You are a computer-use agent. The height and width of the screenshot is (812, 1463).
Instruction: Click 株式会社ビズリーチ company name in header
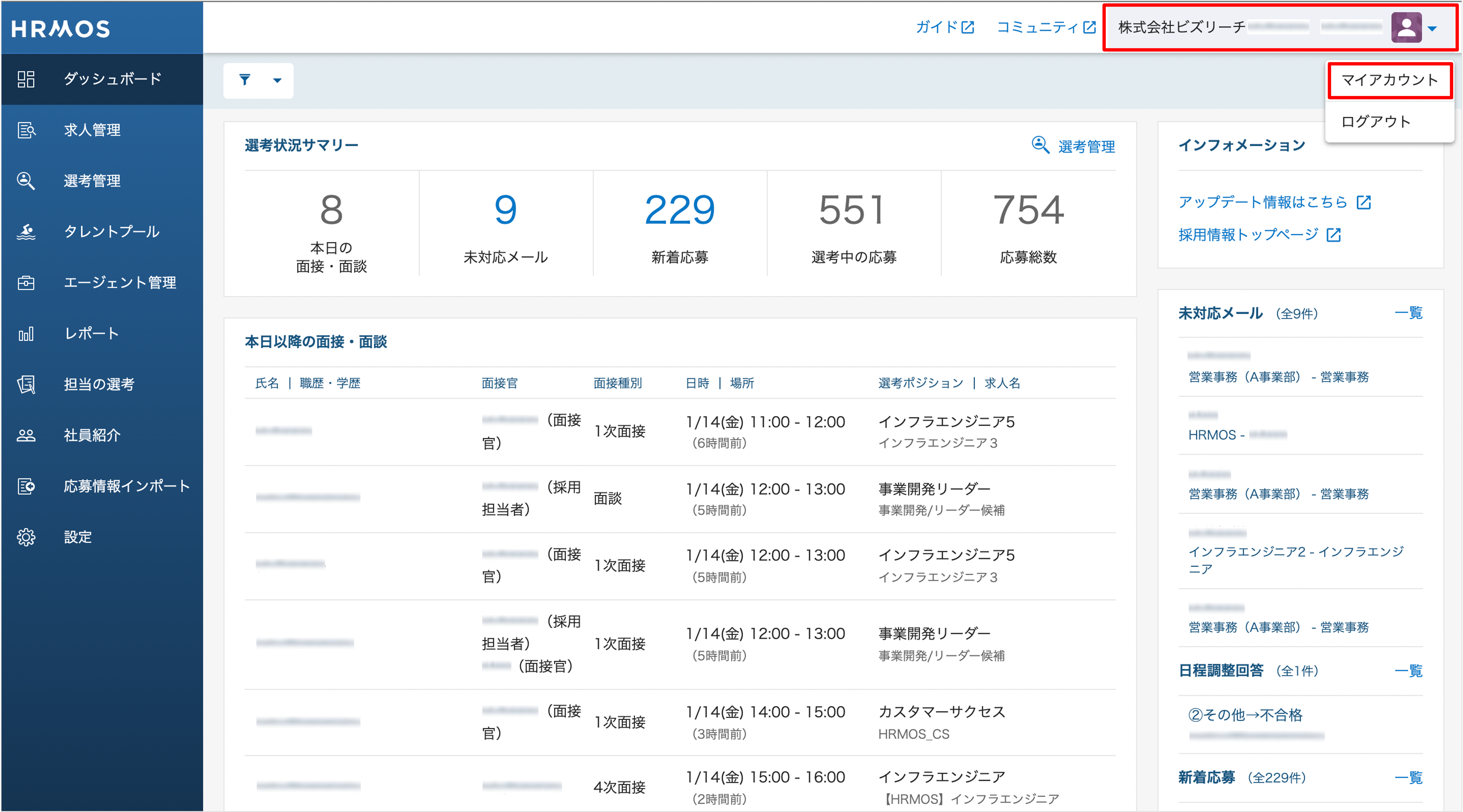1182,27
